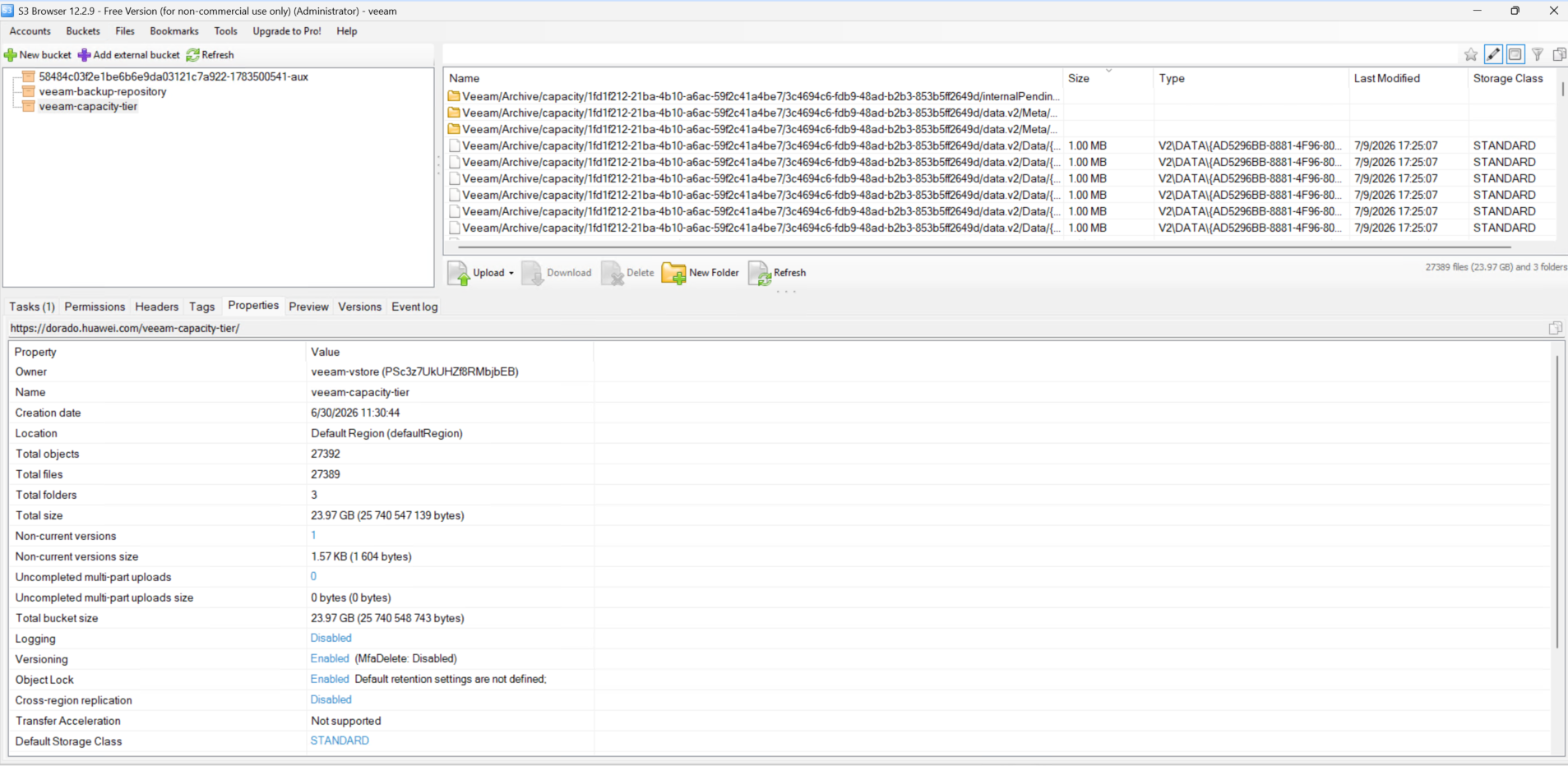Refresh the file list using the files toolbar
This screenshot has width=1568, height=766.
[777, 273]
